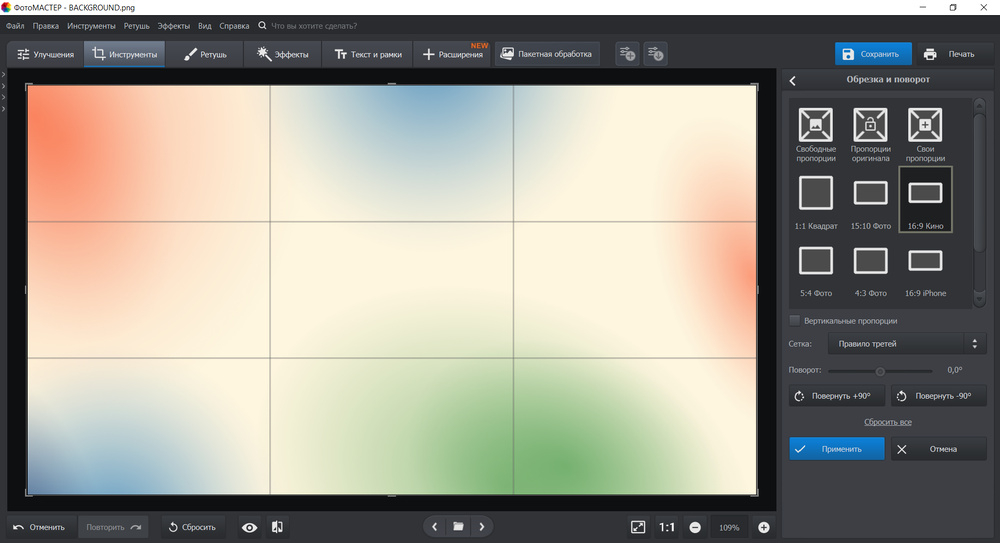Go back using the panel chevron arrow
The width and height of the screenshot is (1000, 543).
click(x=793, y=80)
